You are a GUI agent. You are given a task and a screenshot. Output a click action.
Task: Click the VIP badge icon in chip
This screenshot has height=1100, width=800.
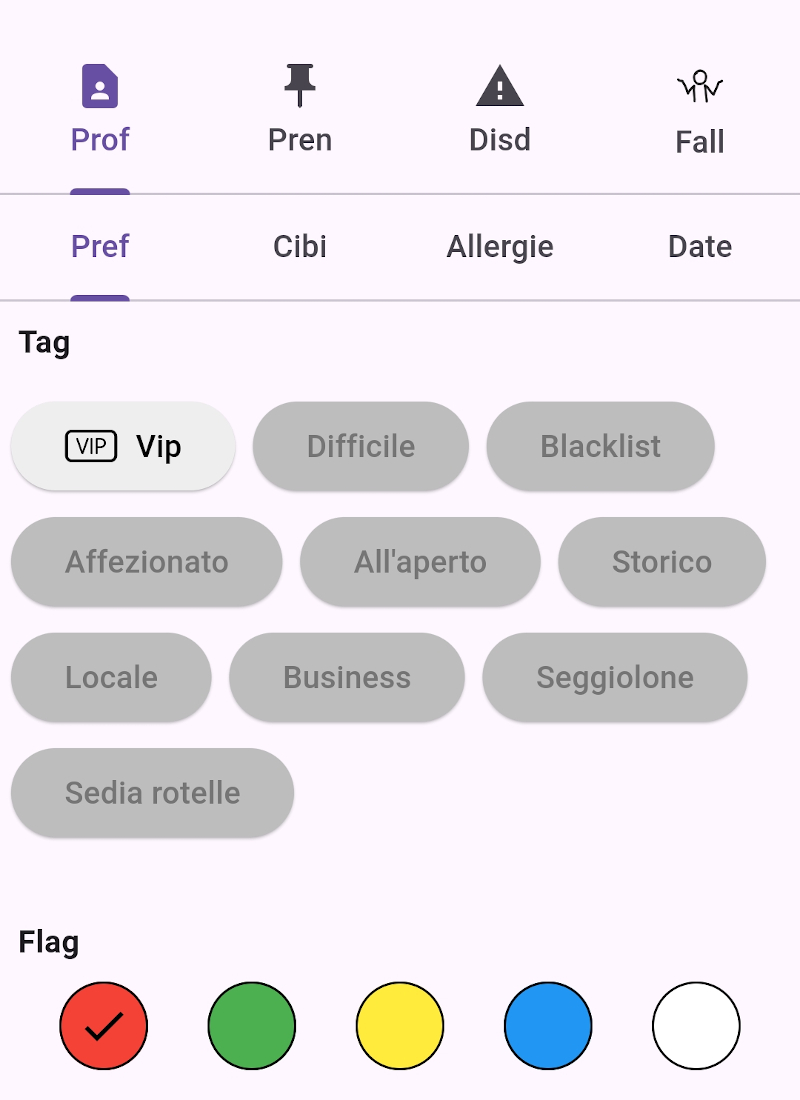91,446
